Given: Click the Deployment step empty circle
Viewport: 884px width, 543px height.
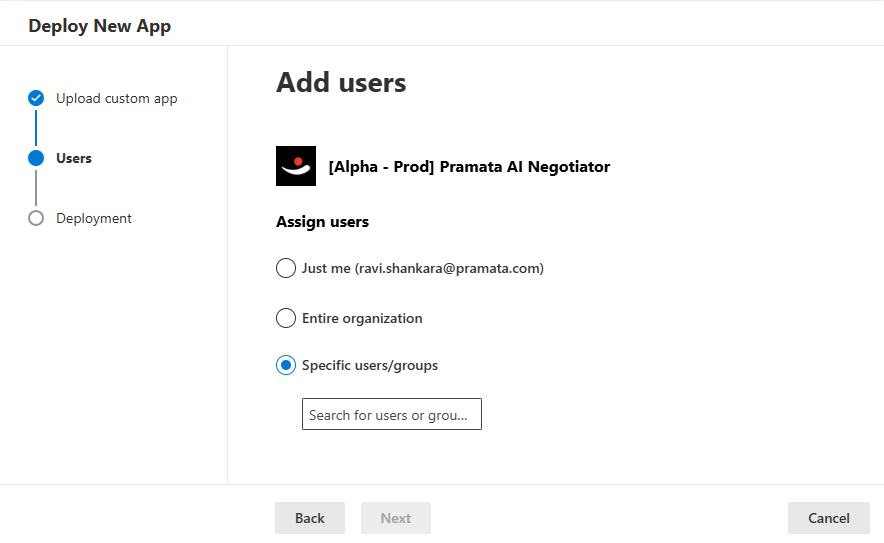Looking at the screenshot, I should pos(36,218).
